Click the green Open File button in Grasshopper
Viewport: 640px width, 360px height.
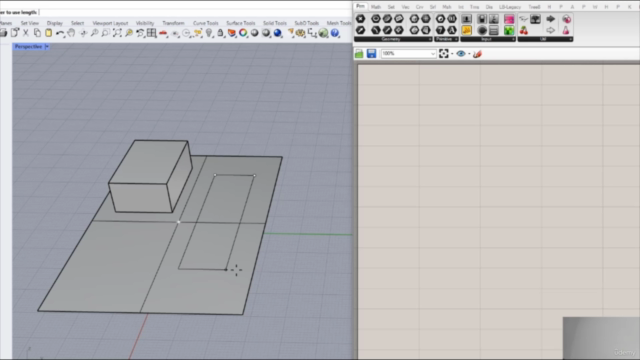(x=359, y=53)
